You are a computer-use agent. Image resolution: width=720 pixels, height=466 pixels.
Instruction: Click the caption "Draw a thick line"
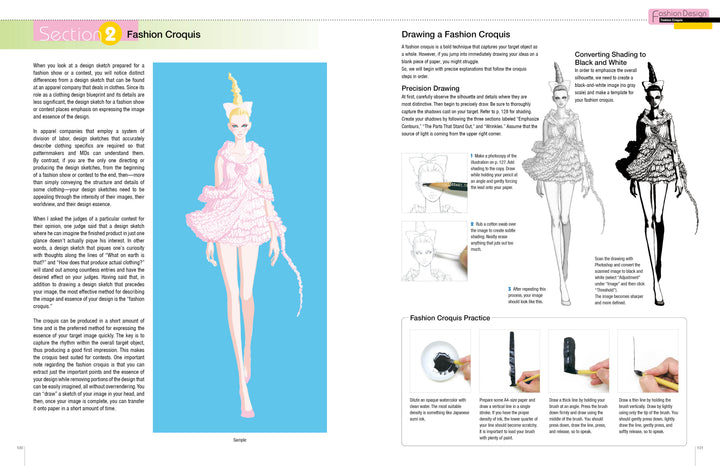point(578,416)
